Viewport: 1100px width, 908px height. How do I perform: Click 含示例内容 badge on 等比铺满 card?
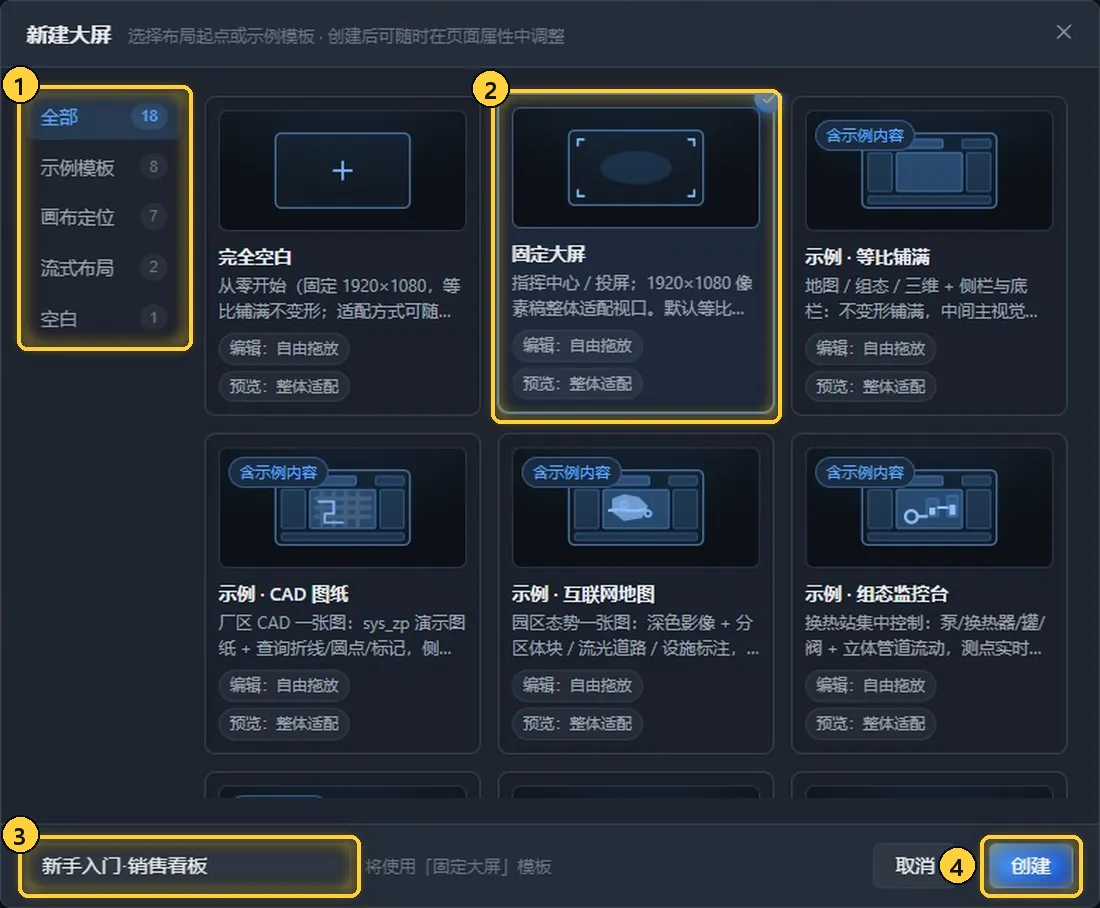pyautogui.click(x=864, y=135)
